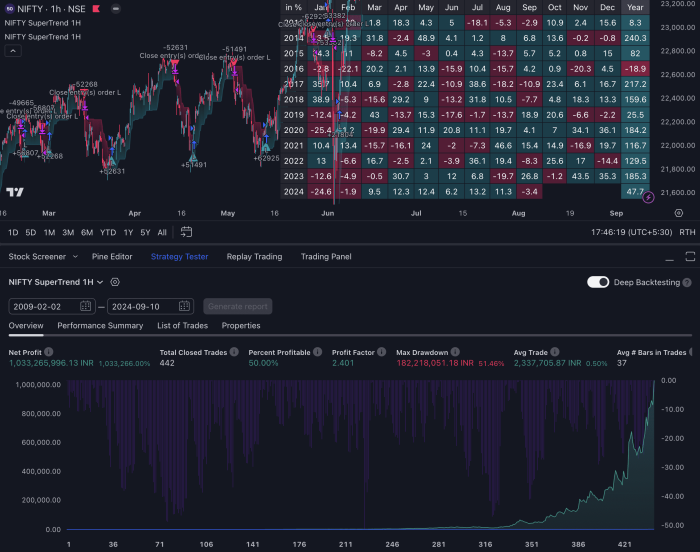Toggle RTH trading session setting
The width and height of the screenshot is (700, 552).
(686, 232)
